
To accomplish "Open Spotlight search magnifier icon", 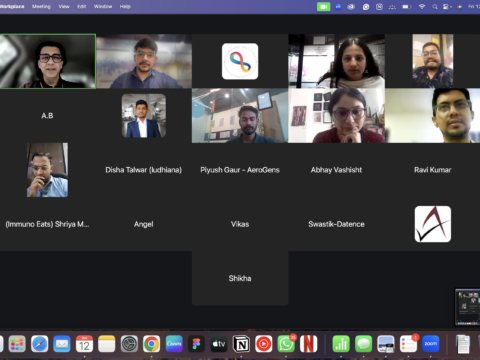I will point(435,7).
